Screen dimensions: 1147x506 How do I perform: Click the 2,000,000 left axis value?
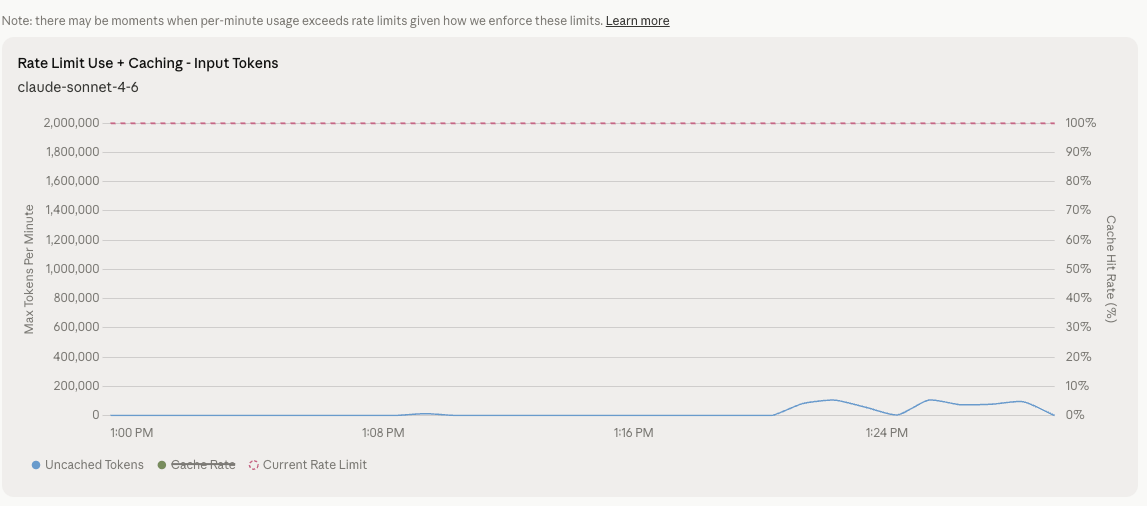pos(71,123)
